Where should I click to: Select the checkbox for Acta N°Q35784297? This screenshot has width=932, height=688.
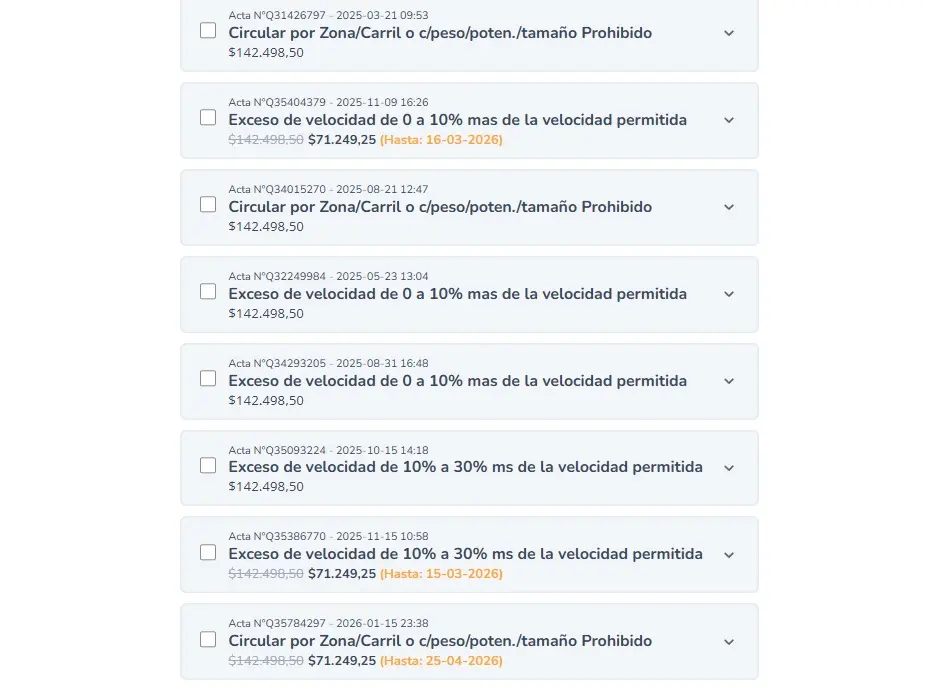207,639
